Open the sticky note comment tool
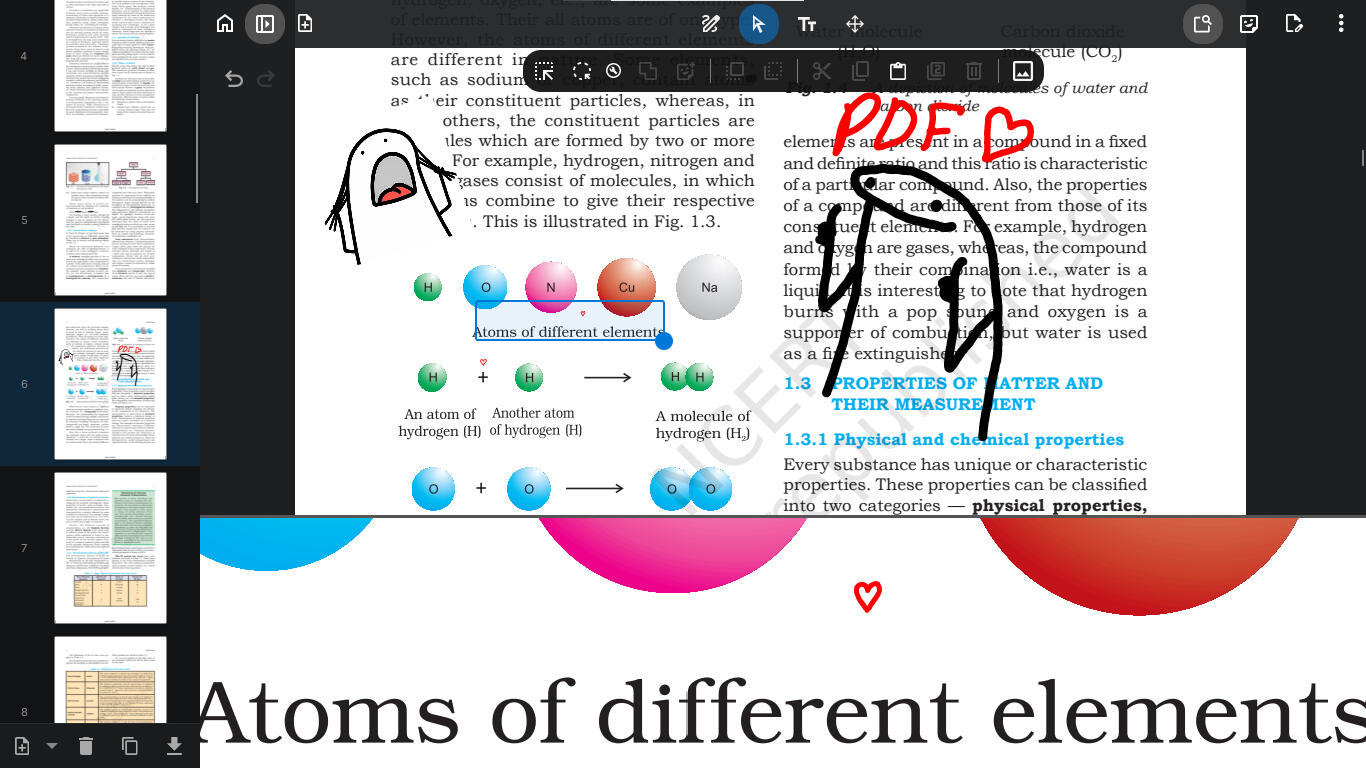The height and width of the screenshot is (768, 1366). [x=1249, y=24]
